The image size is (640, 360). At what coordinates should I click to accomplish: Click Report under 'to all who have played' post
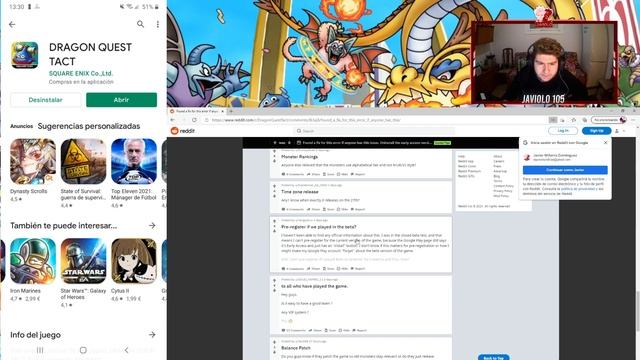[359, 331]
